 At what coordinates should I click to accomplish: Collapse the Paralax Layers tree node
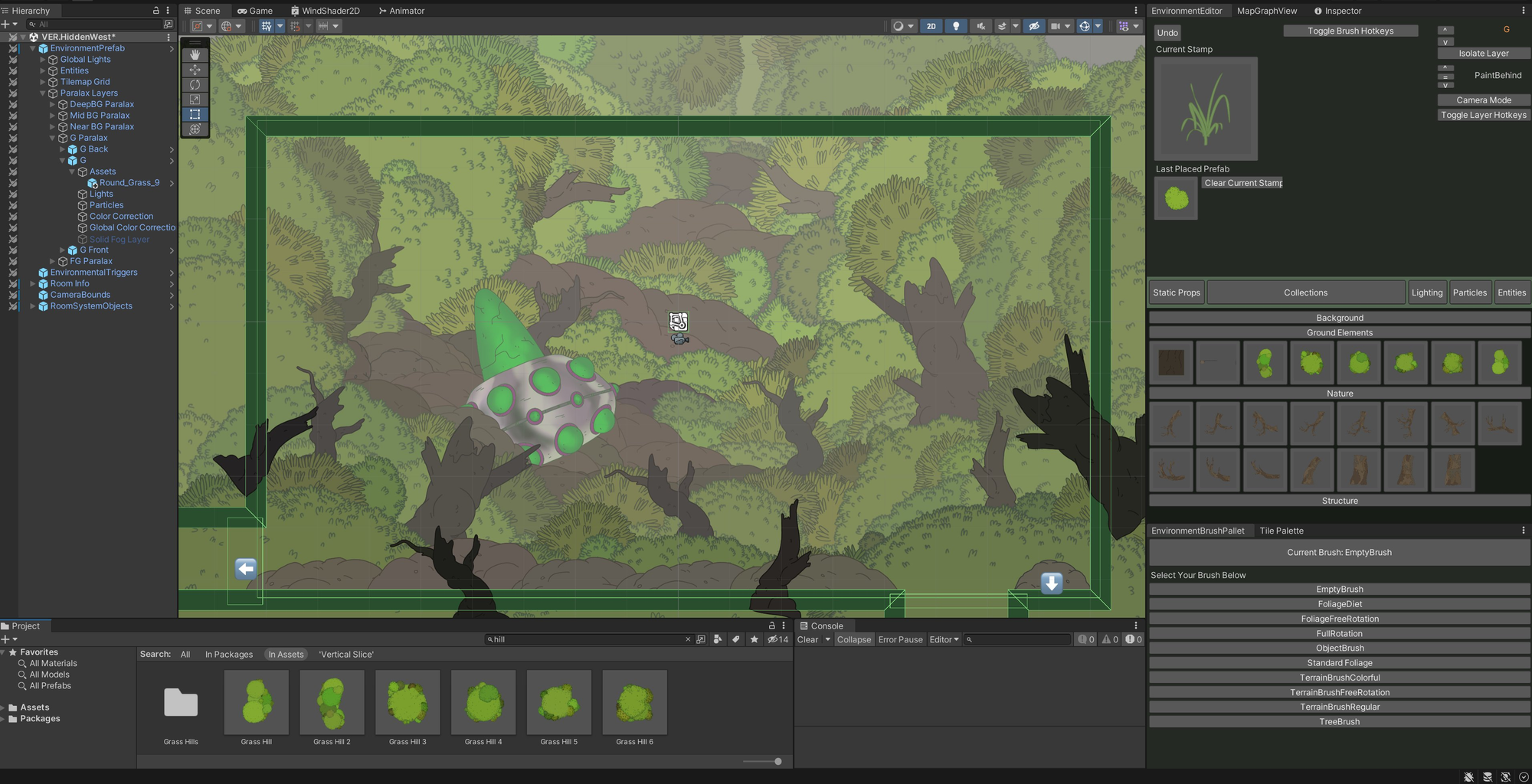(43, 93)
